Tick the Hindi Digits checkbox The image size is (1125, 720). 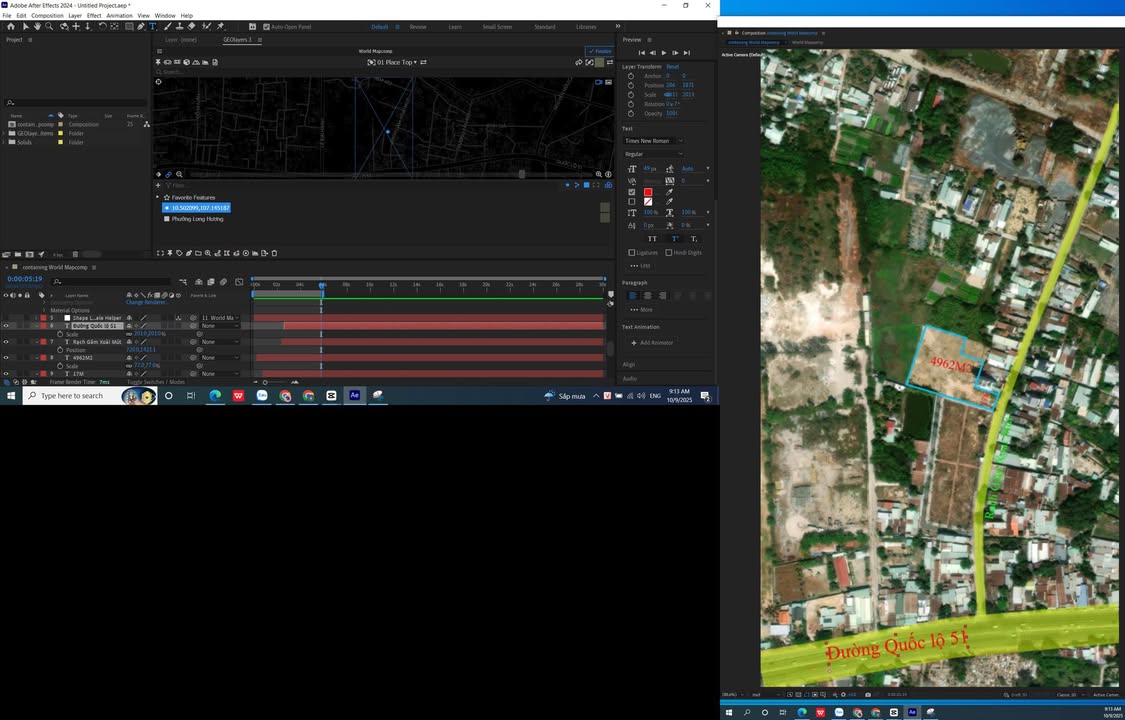(669, 253)
